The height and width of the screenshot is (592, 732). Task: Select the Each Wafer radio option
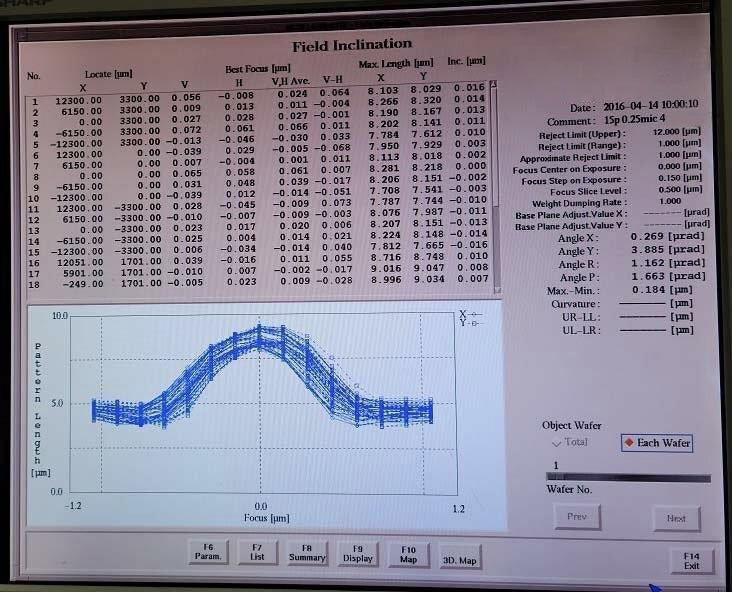tap(657, 443)
